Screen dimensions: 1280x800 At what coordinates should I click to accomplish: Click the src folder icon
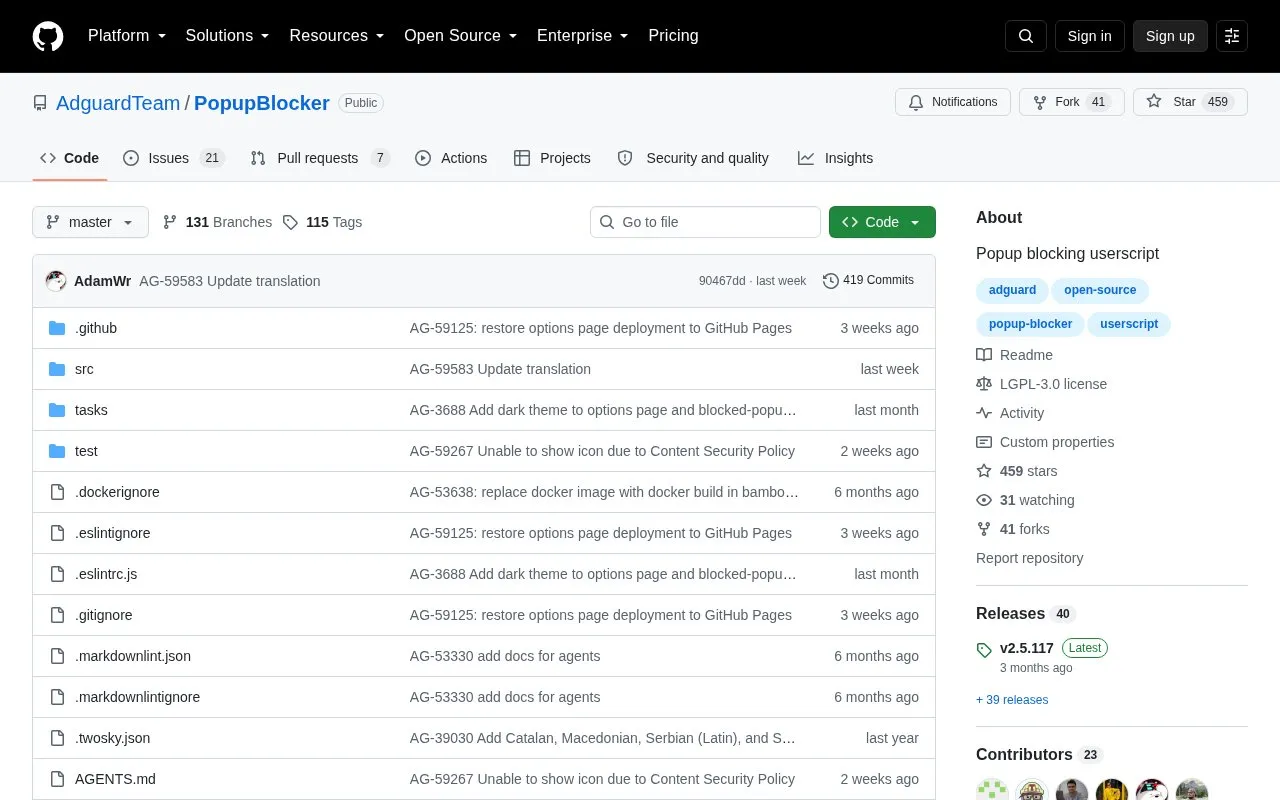[57, 369]
